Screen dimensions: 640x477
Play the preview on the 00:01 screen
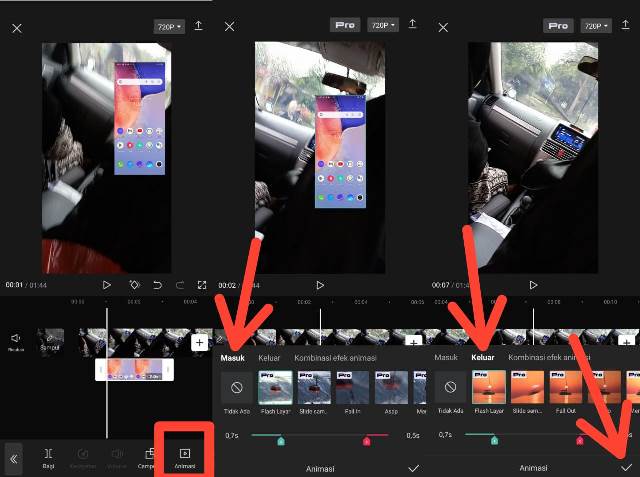point(107,285)
